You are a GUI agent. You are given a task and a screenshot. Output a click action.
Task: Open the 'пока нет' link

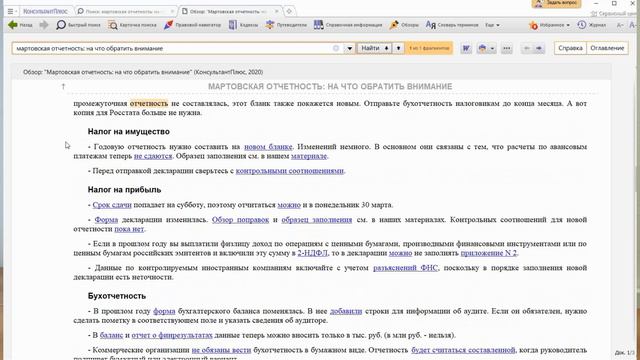point(129,229)
